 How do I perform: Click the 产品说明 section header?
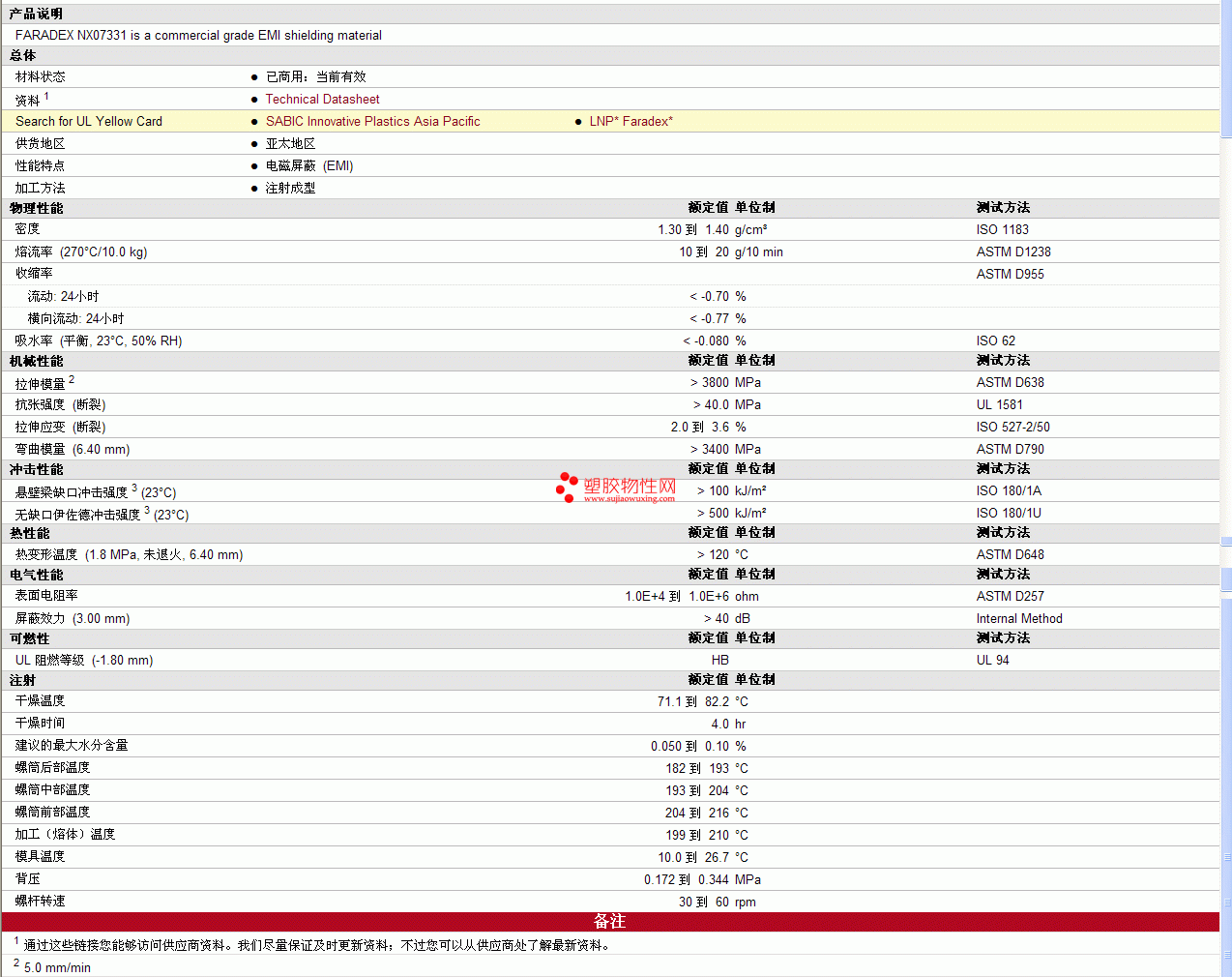coord(36,14)
